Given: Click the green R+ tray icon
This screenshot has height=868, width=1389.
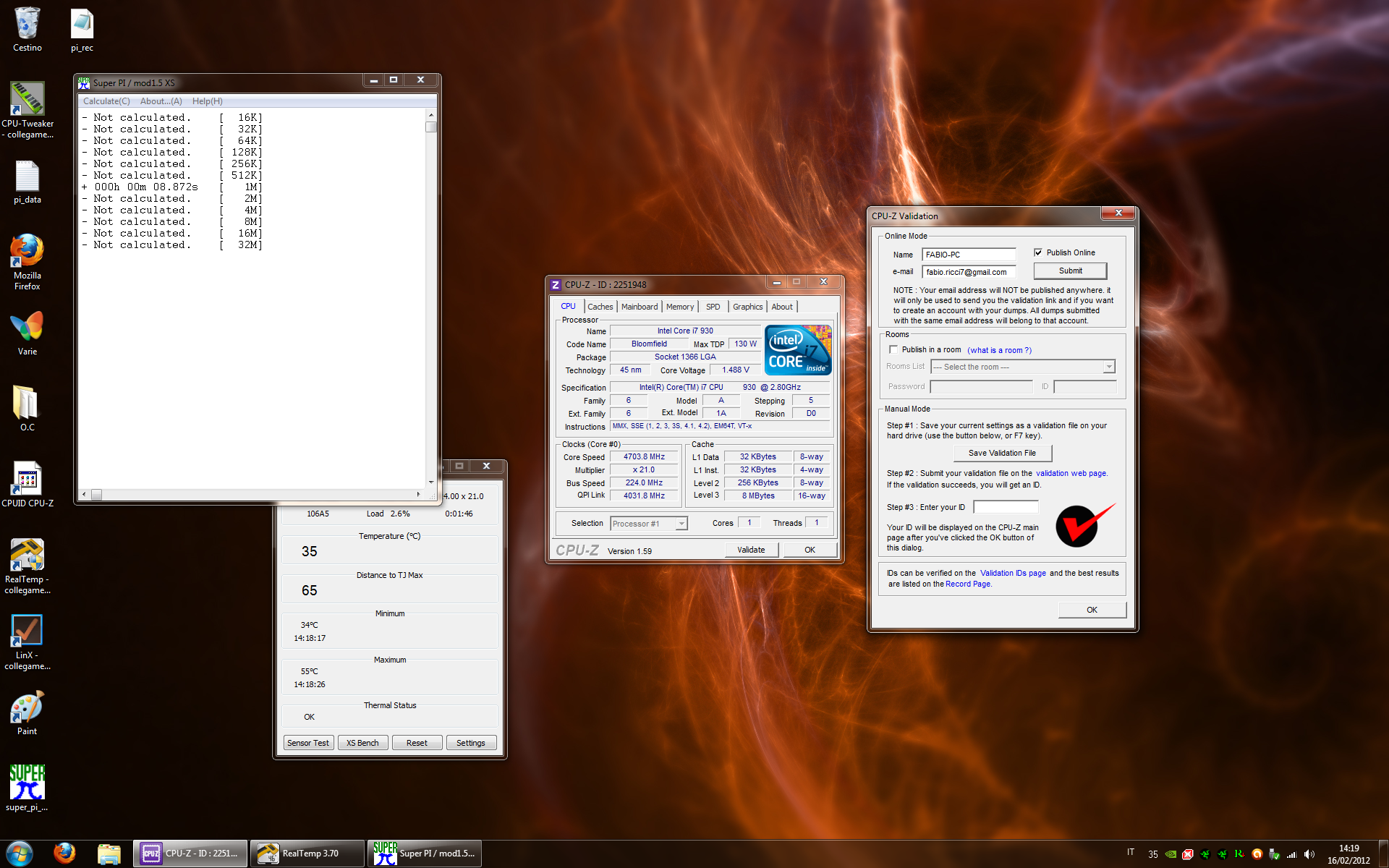Looking at the screenshot, I should pos(1239,854).
